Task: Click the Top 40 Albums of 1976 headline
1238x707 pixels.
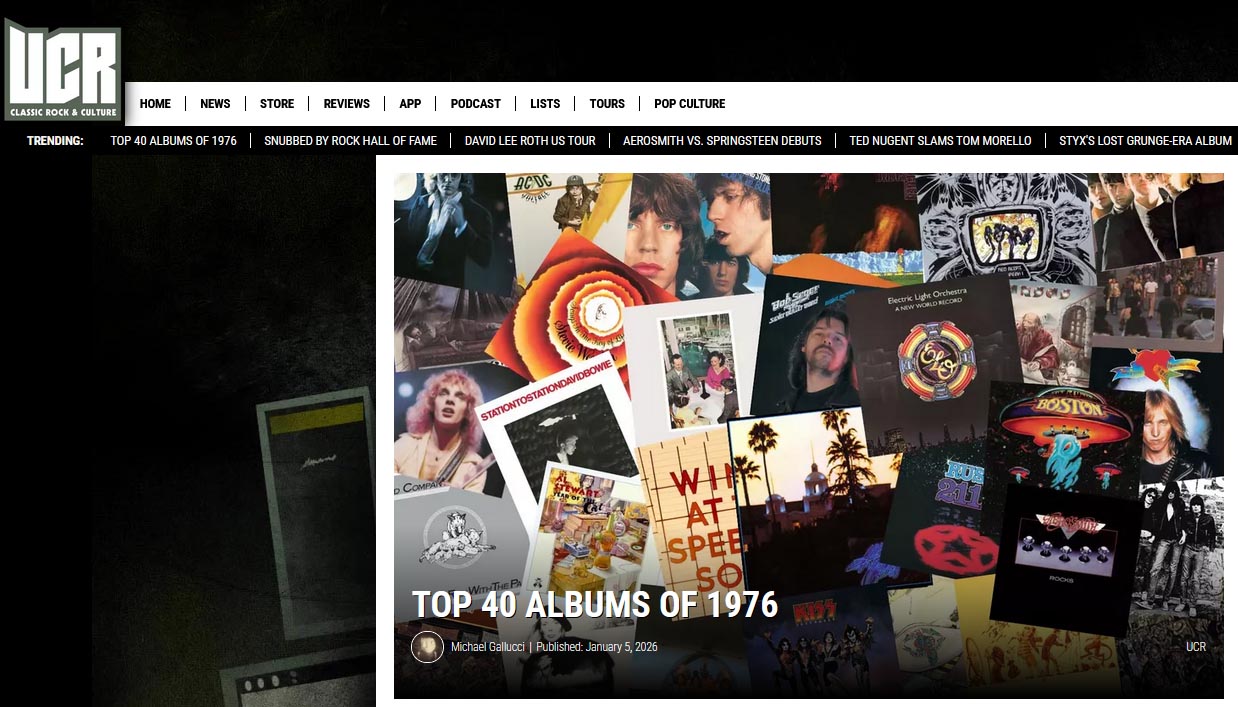Action: click(595, 604)
